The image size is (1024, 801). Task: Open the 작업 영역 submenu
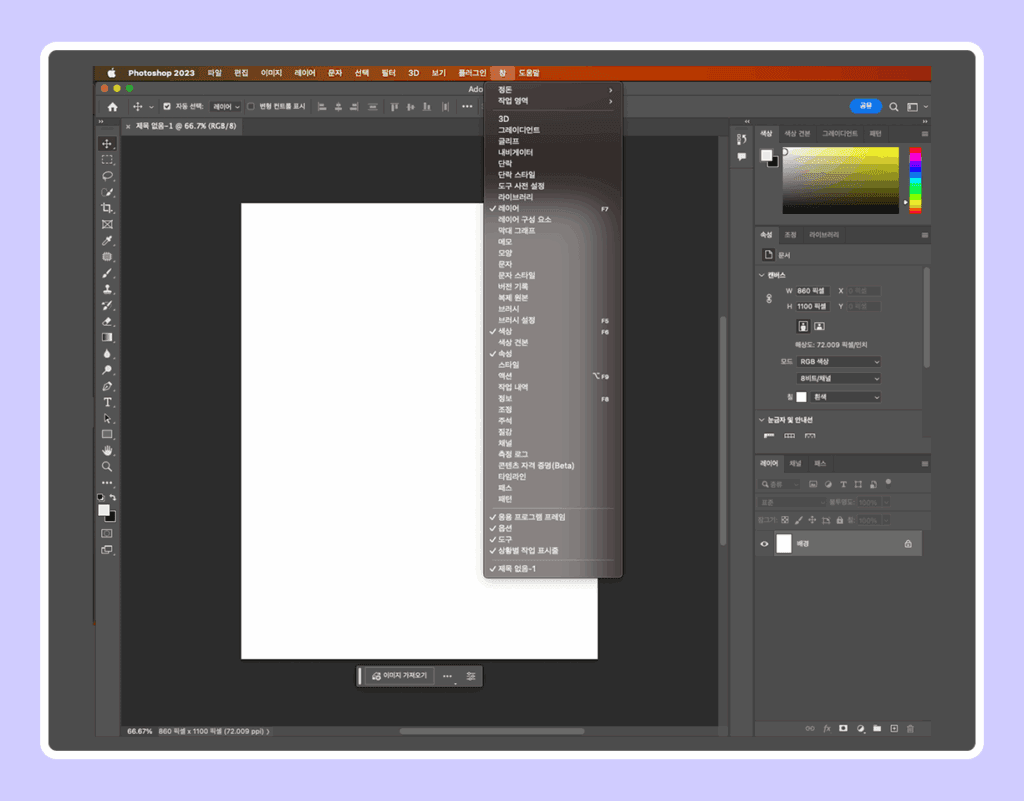pos(552,101)
